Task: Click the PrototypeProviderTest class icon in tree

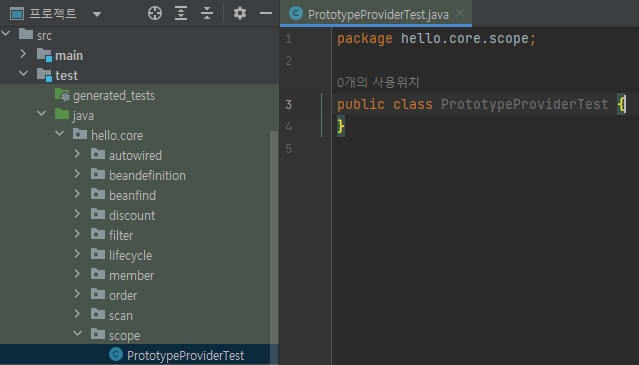Action: coord(116,354)
